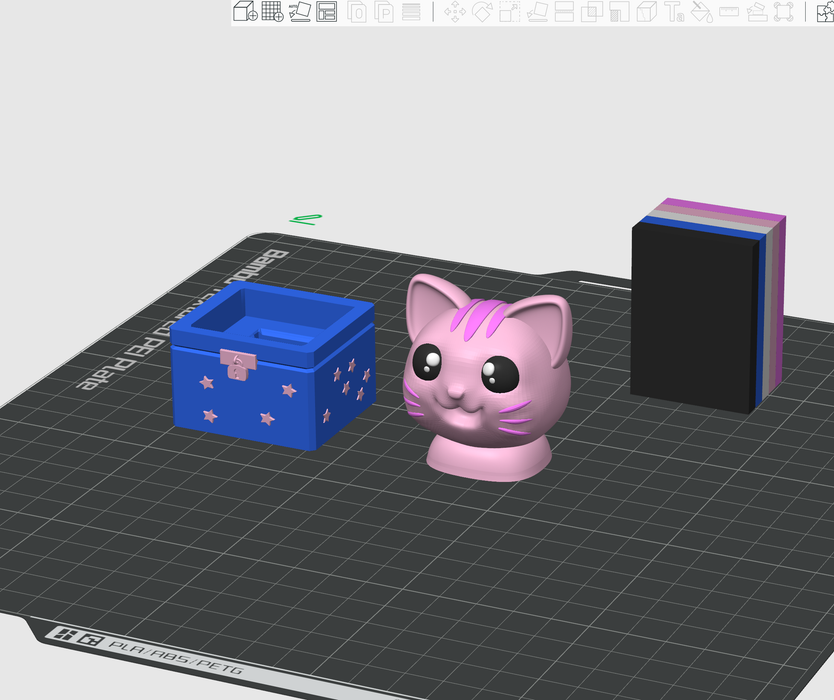Click the Add plate grid icon
This screenshot has width=834, height=700.
(x=272, y=12)
